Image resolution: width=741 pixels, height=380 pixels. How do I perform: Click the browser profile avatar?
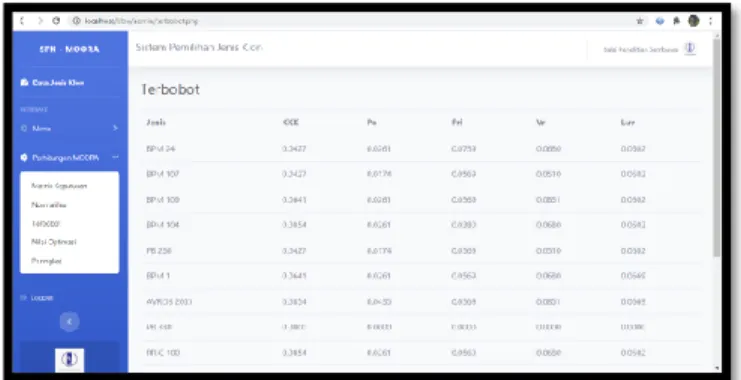pyautogui.click(x=694, y=21)
